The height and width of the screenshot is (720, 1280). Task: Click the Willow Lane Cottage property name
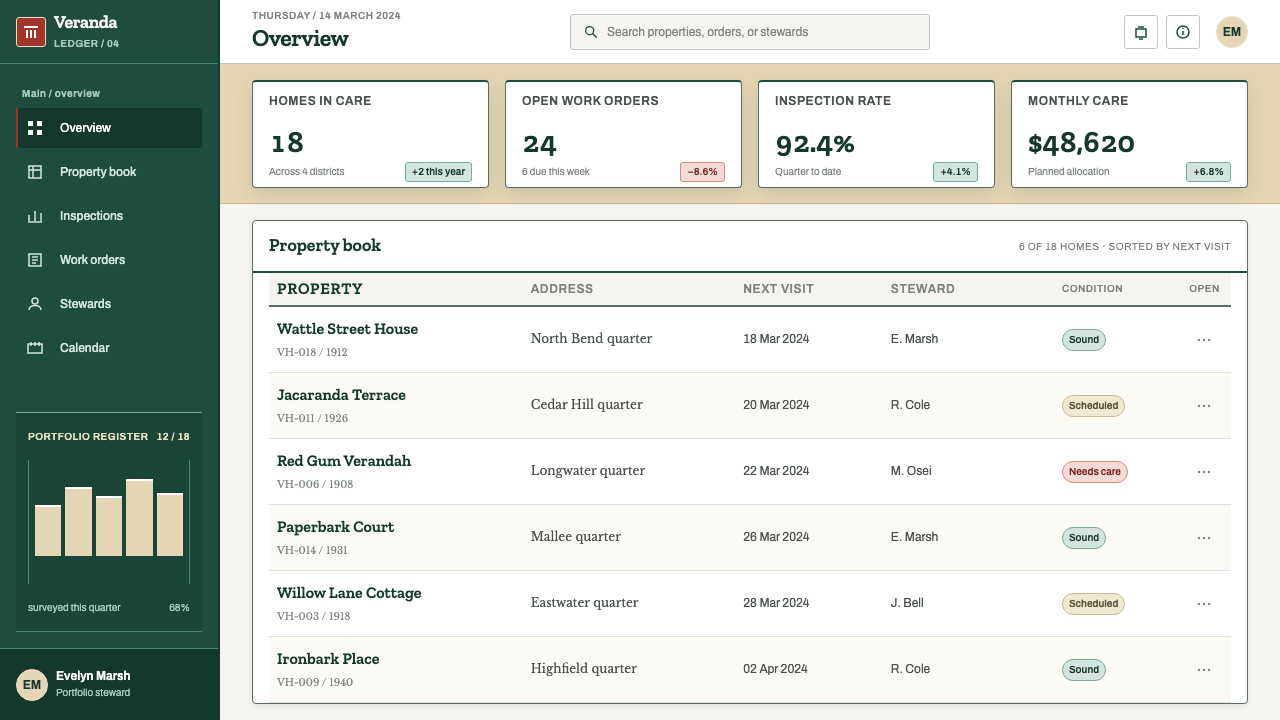click(x=349, y=593)
